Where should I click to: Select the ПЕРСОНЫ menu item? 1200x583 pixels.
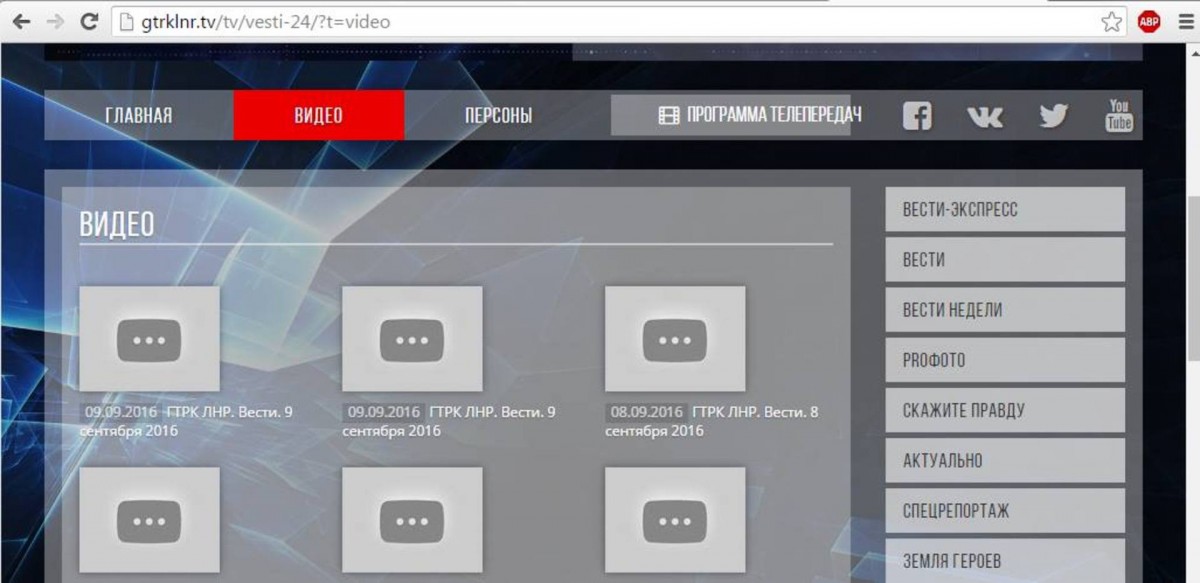(x=498, y=114)
